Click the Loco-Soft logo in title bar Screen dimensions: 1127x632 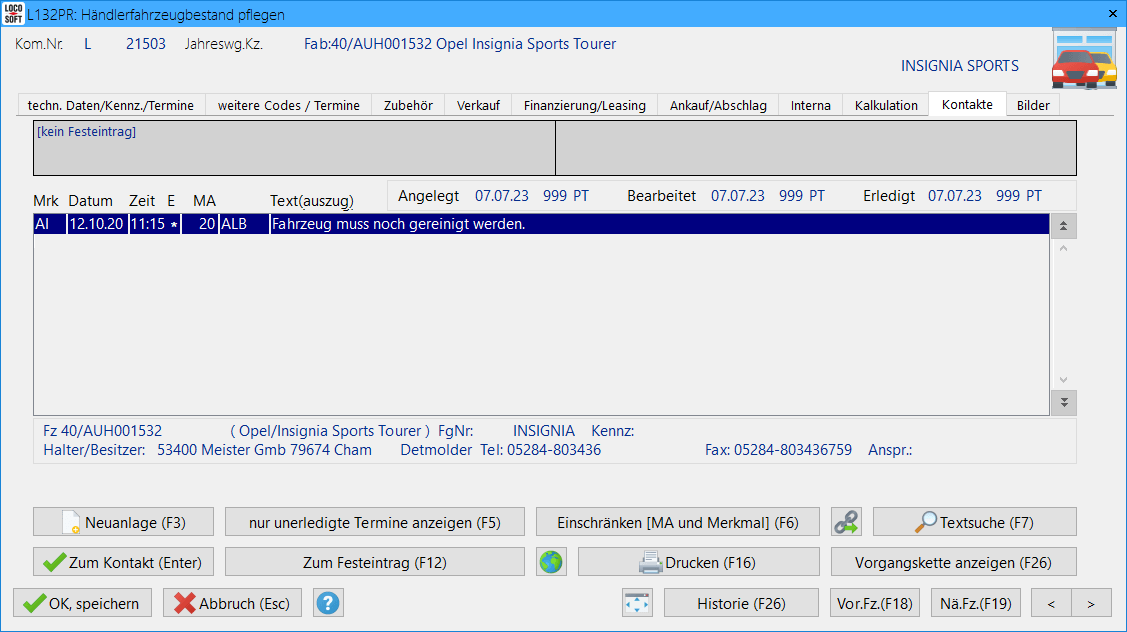click(x=14, y=14)
